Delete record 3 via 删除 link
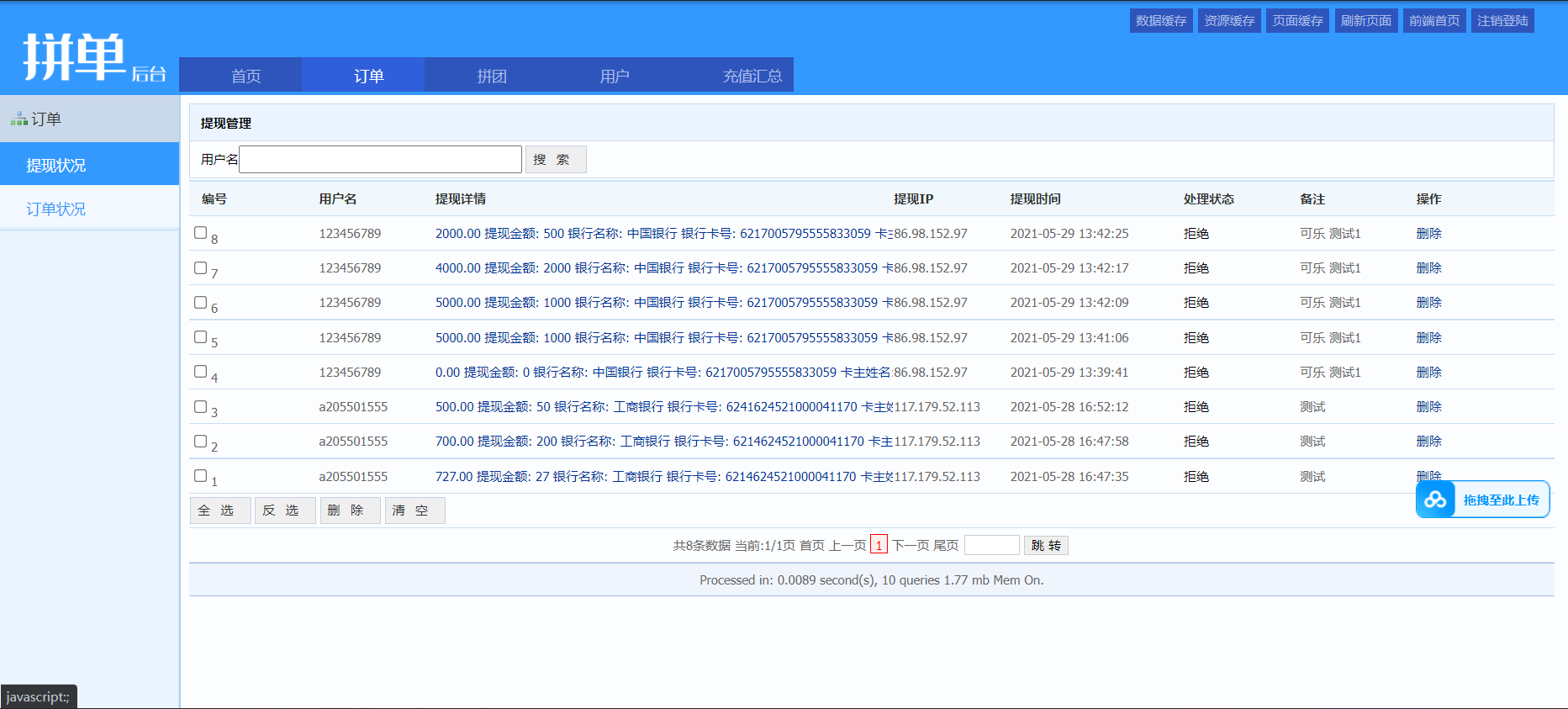 pos(1428,406)
